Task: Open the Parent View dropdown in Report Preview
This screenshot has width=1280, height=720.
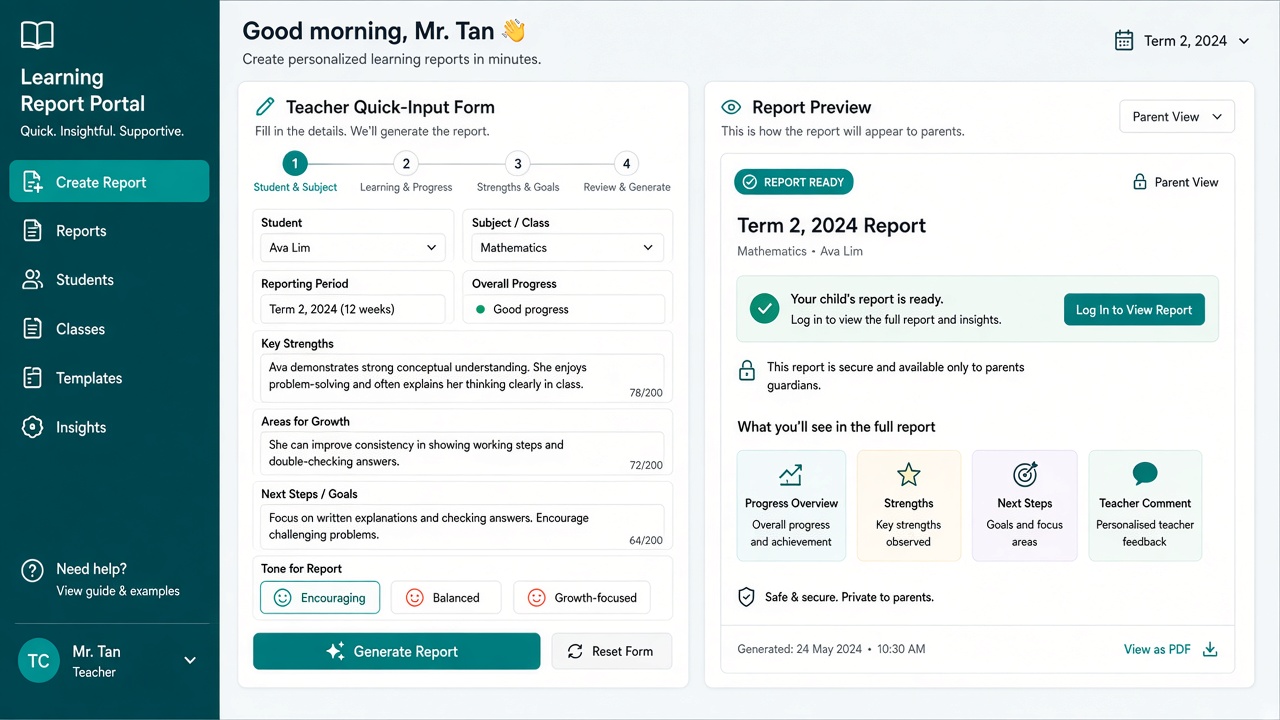Action: click(1177, 117)
